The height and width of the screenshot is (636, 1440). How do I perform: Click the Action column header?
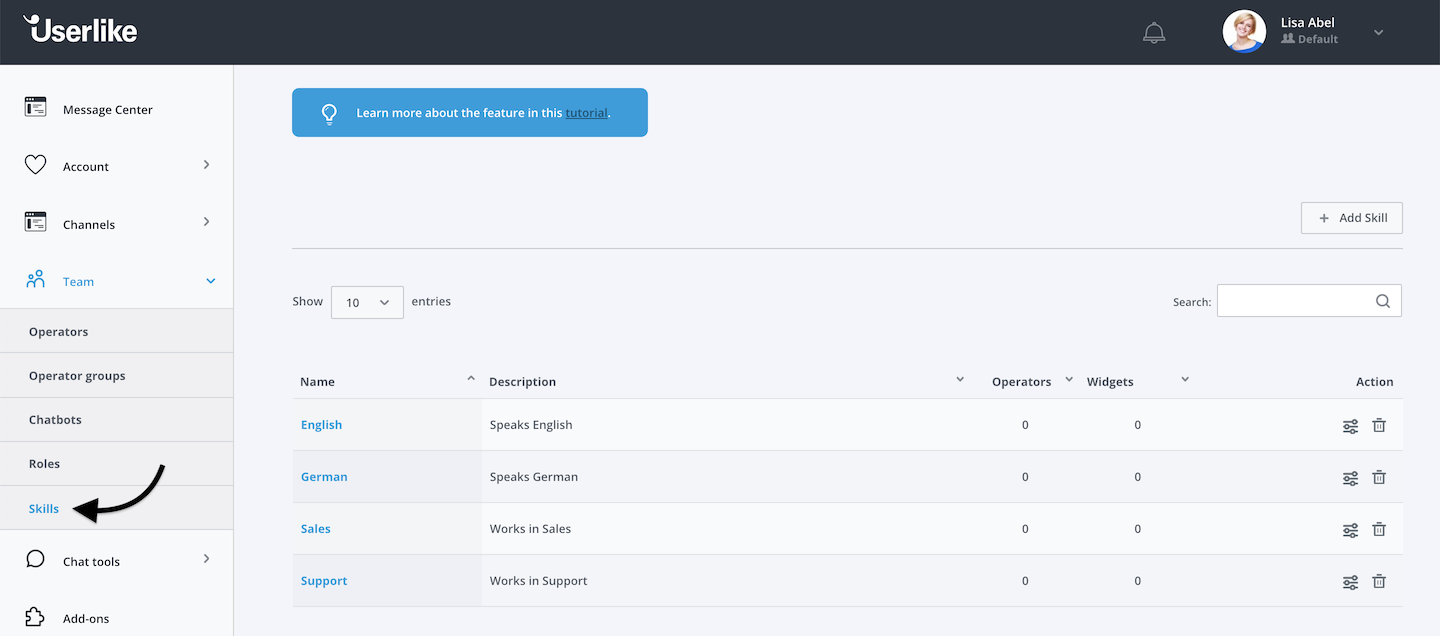coord(1374,381)
